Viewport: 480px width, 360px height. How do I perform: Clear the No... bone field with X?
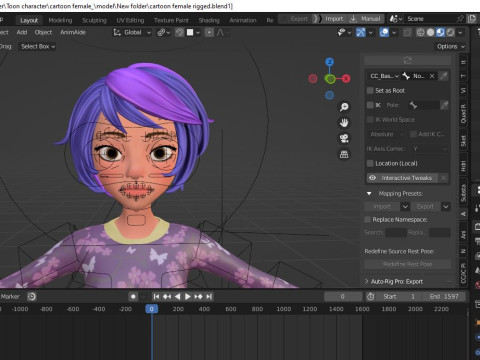(x=432, y=76)
